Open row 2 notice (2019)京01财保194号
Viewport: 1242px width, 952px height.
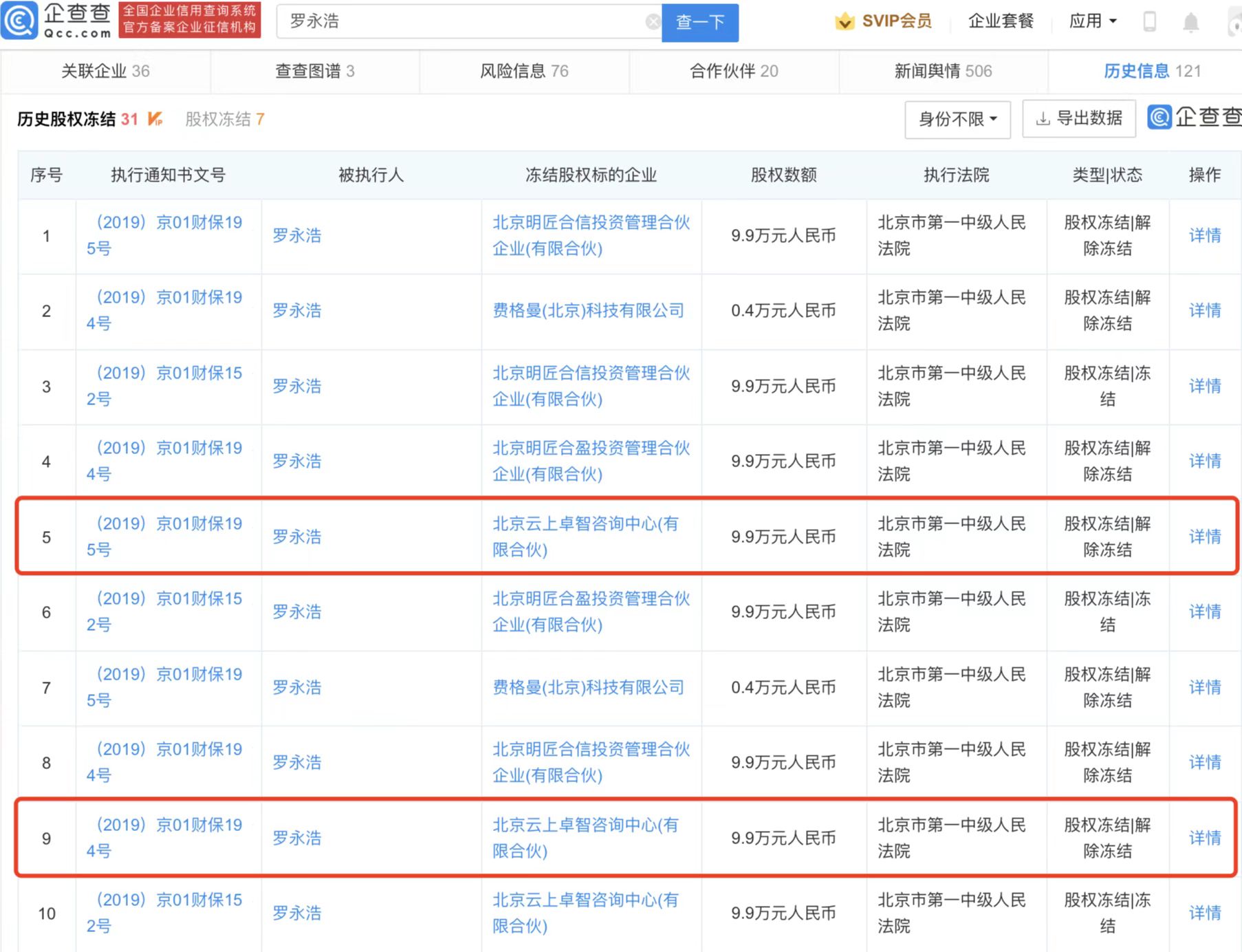[164, 310]
